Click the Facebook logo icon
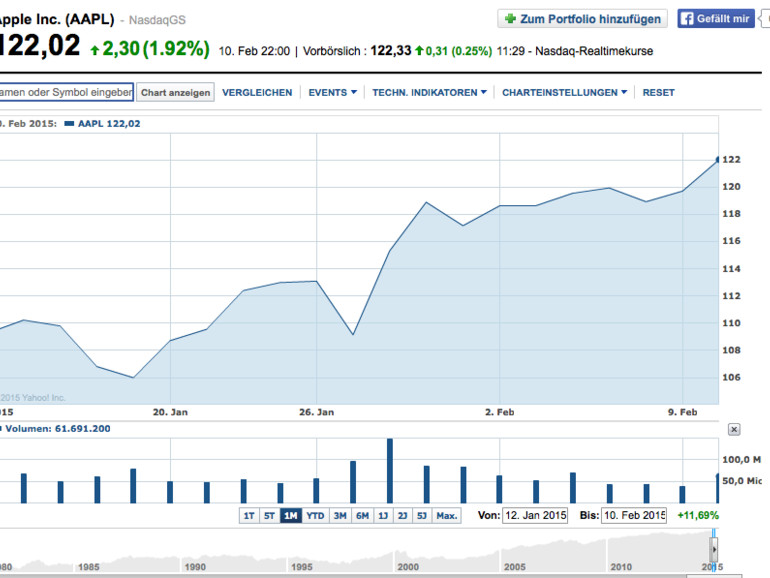The width and height of the screenshot is (770, 578). 687,19
